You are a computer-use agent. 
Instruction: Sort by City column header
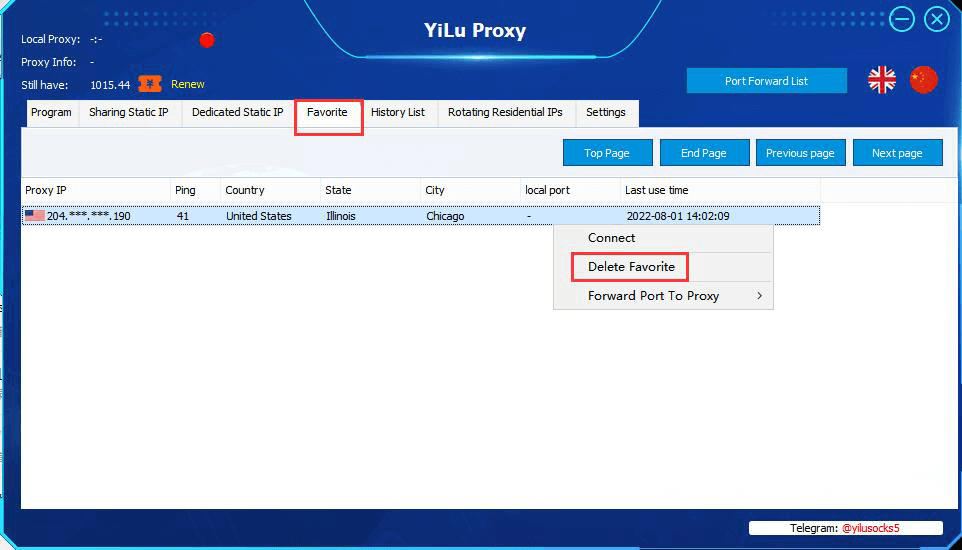click(x=471, y=190)
